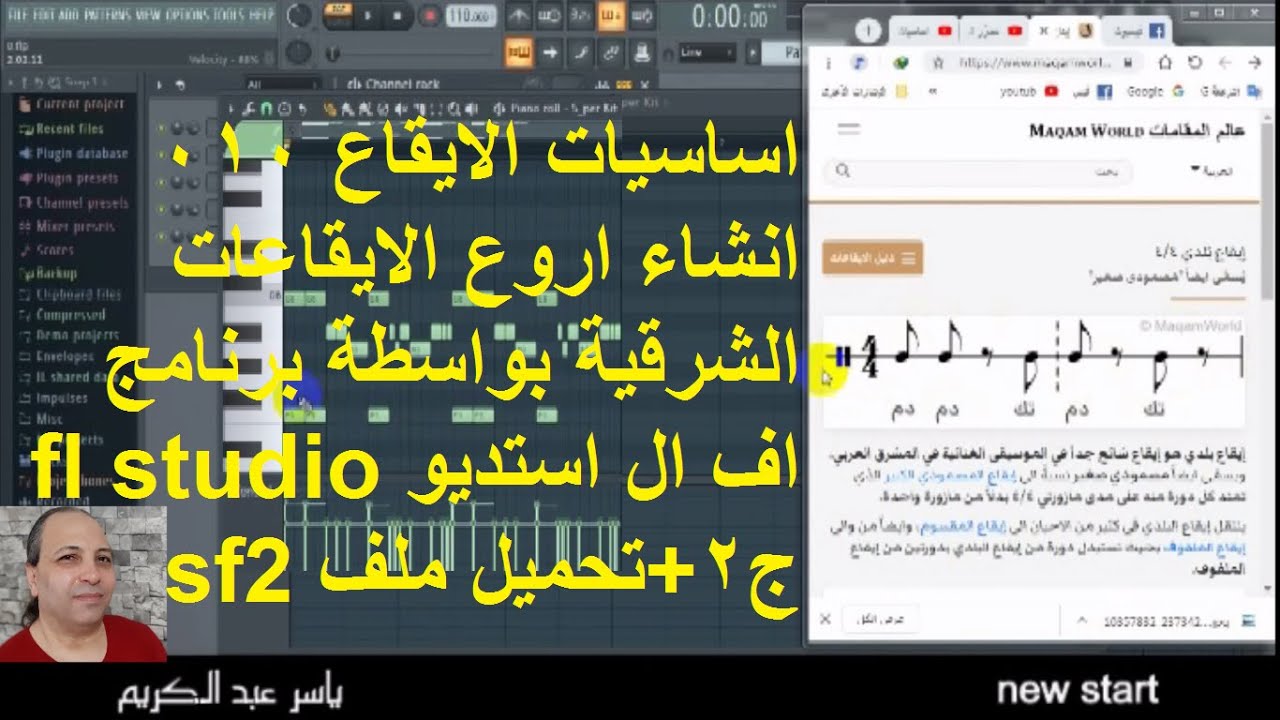Viewport: 1280px width, 720px height.
Task: Open the Google bookmark
Action: (x=1156, y=92)
